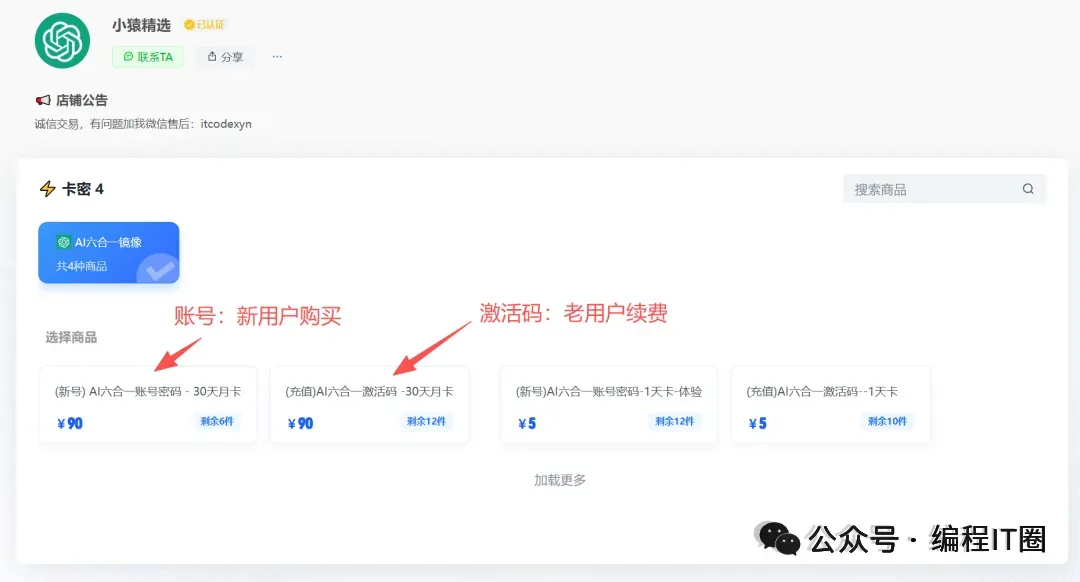Select the AI六合一镜像 category card
The height and width of the screenshot is (582, 1080).
[x=109, y=253]
